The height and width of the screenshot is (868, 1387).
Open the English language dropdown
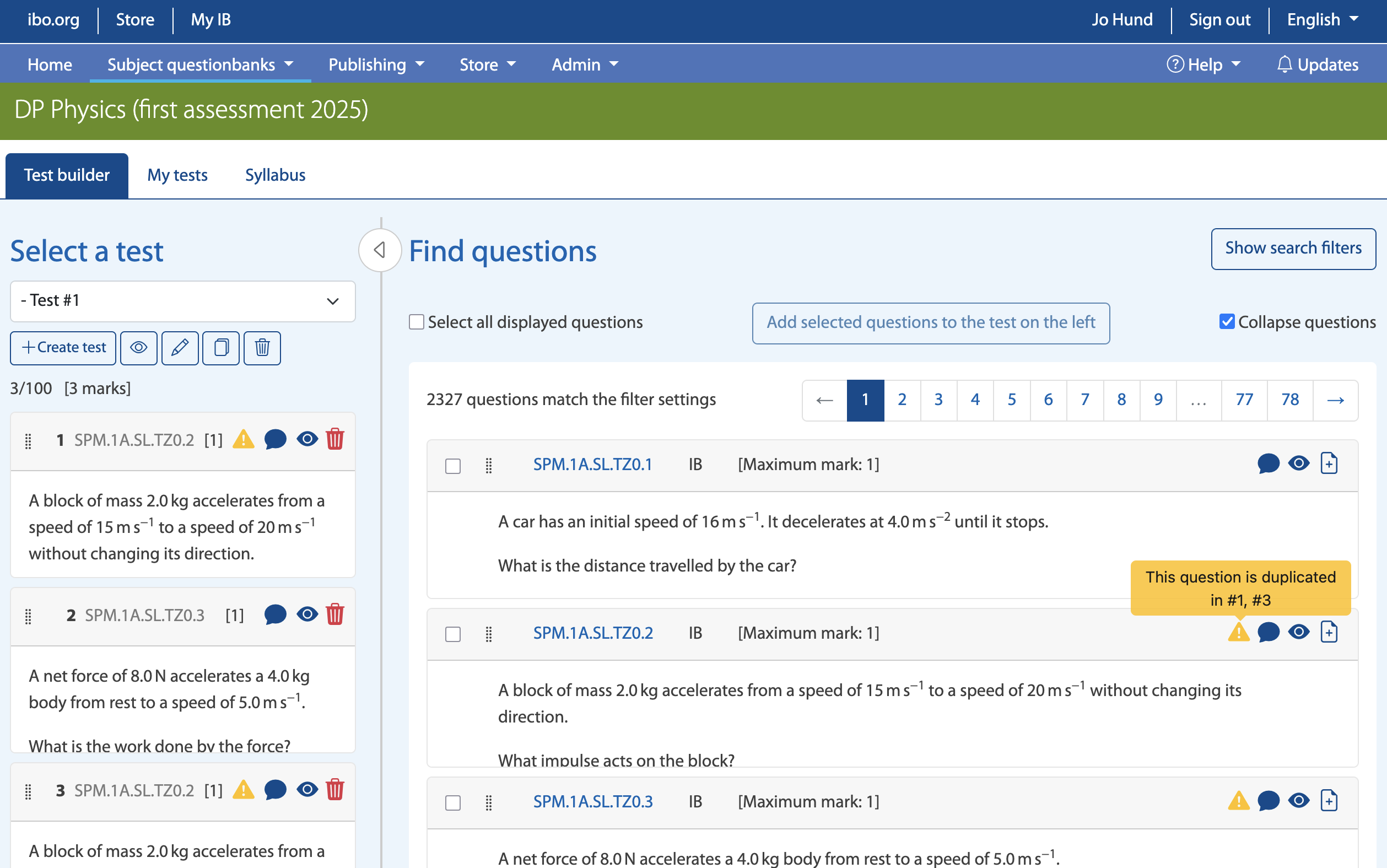pyautogui.click(x=1322, y=19)
